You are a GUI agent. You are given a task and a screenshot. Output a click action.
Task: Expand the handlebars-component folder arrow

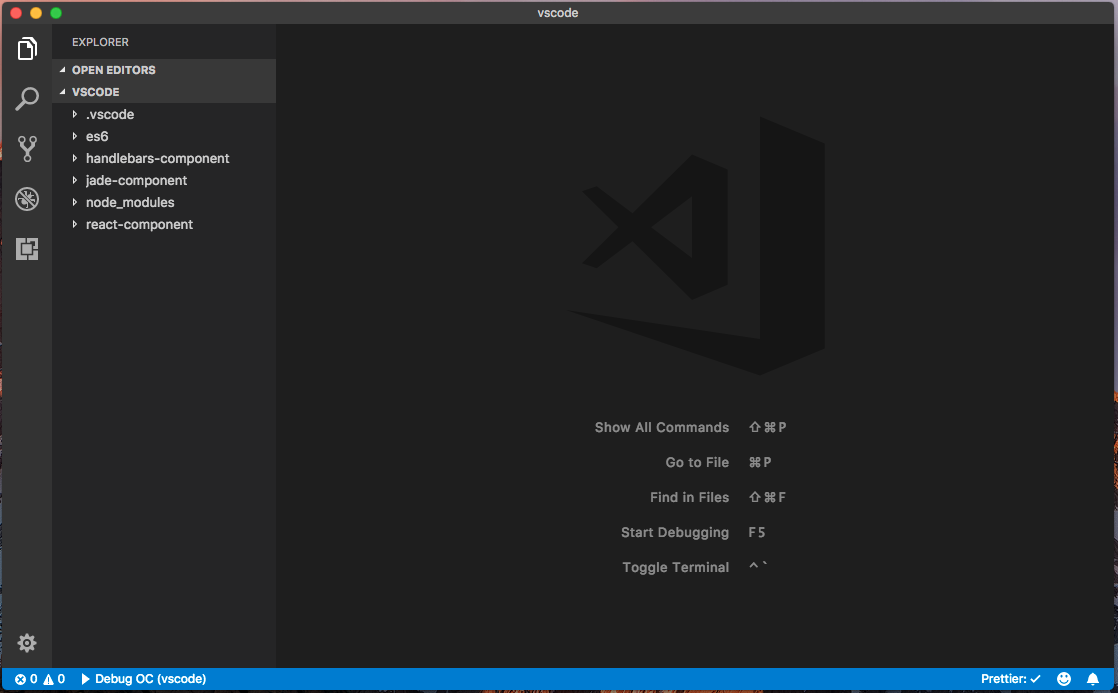coord(75,158)
